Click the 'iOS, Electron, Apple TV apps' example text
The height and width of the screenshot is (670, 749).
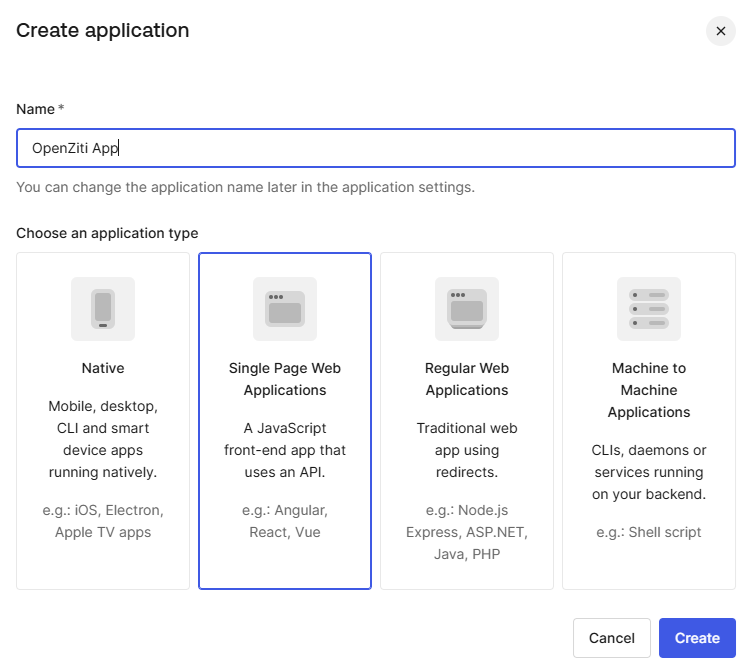point(103,521)
